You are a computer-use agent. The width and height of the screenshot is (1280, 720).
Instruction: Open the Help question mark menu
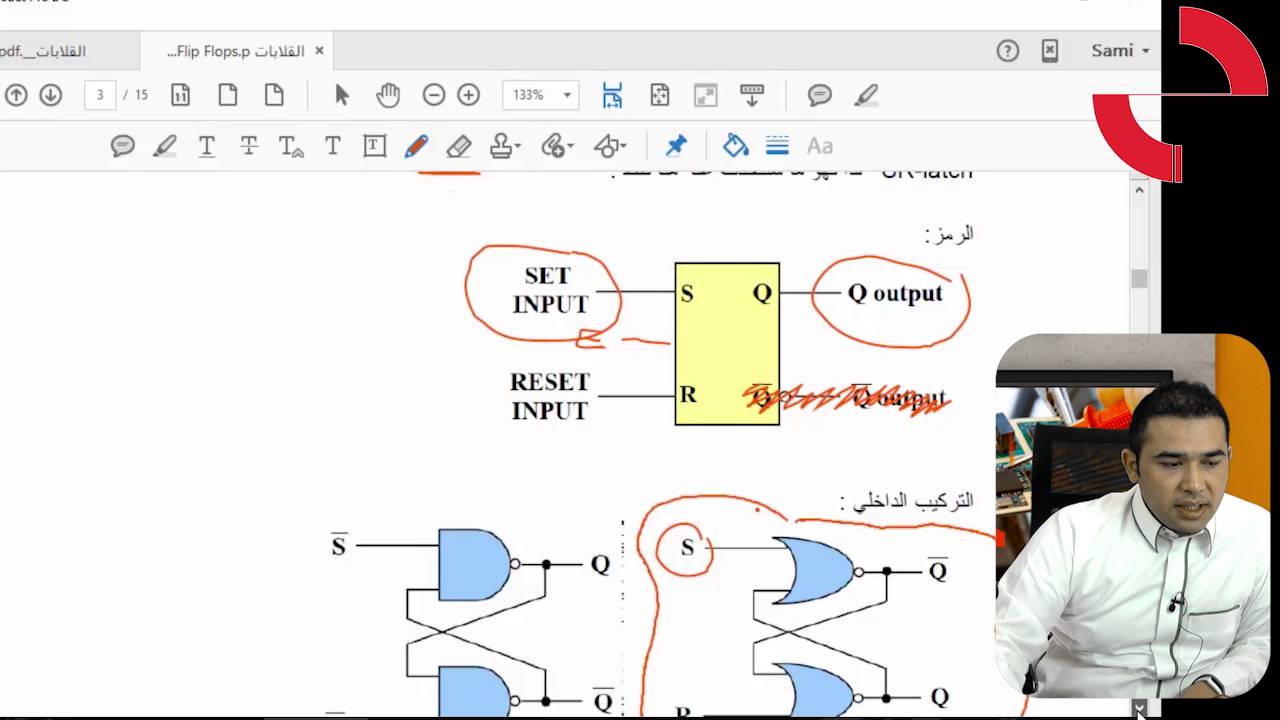[x=1007, y=51]
